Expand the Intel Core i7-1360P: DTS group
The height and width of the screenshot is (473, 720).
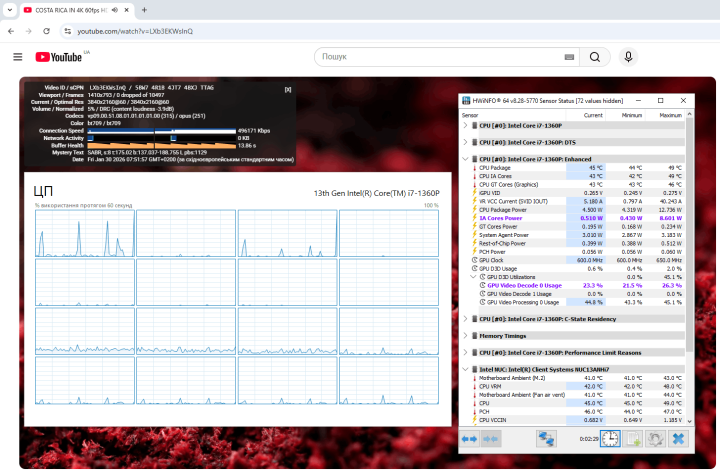coord(465,142)
